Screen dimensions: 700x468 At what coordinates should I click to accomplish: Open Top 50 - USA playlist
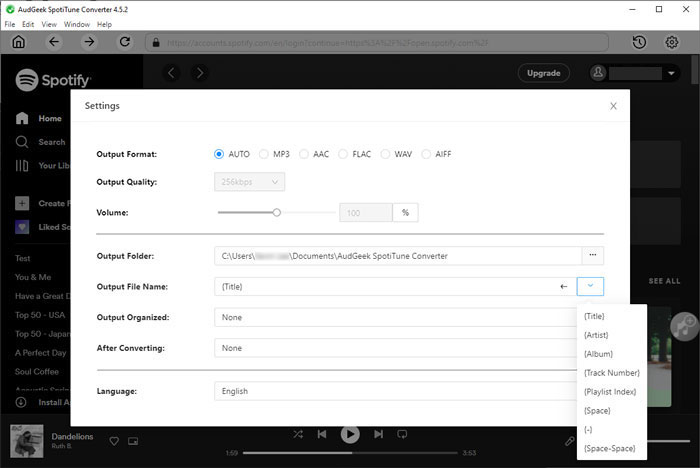40,315
